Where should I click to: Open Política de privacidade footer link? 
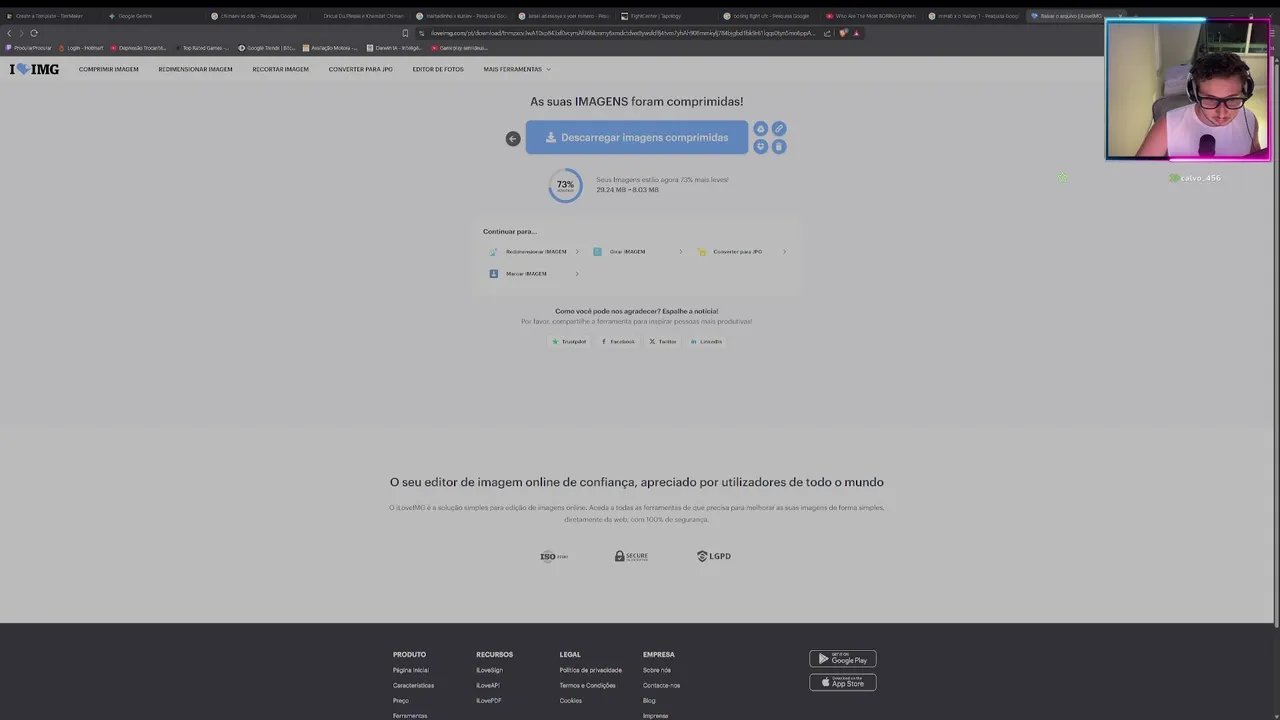click(590, 670)
